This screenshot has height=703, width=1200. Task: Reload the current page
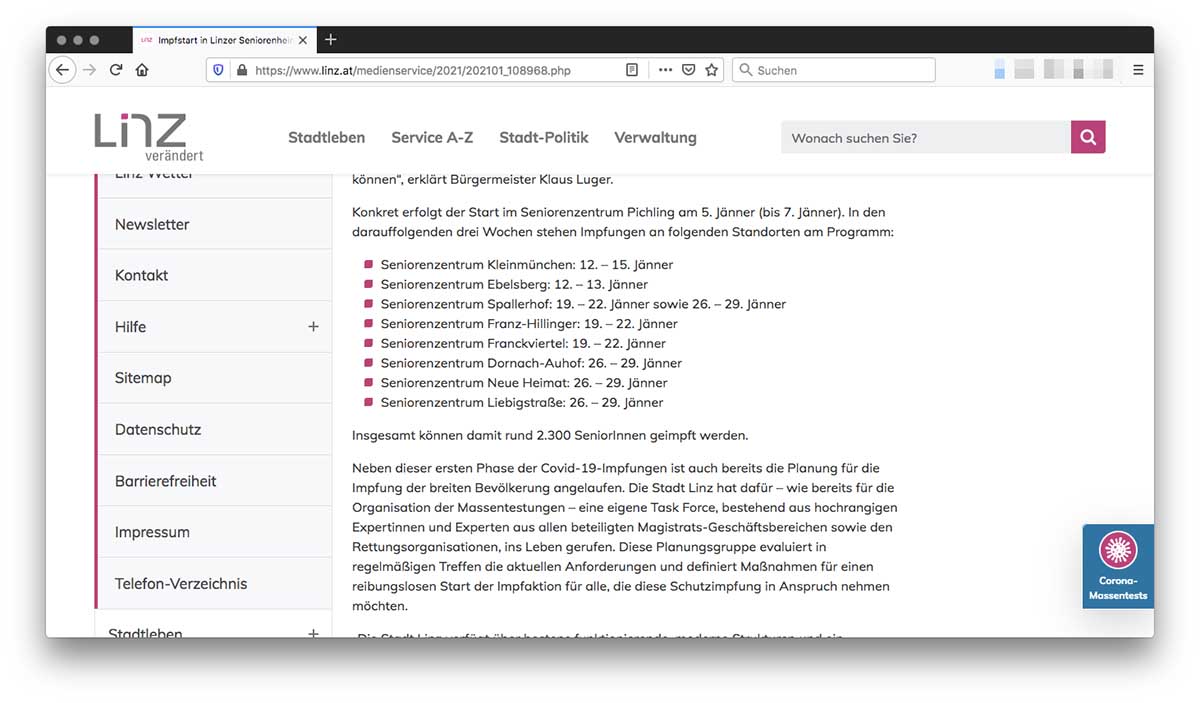(x=116, y=70)
